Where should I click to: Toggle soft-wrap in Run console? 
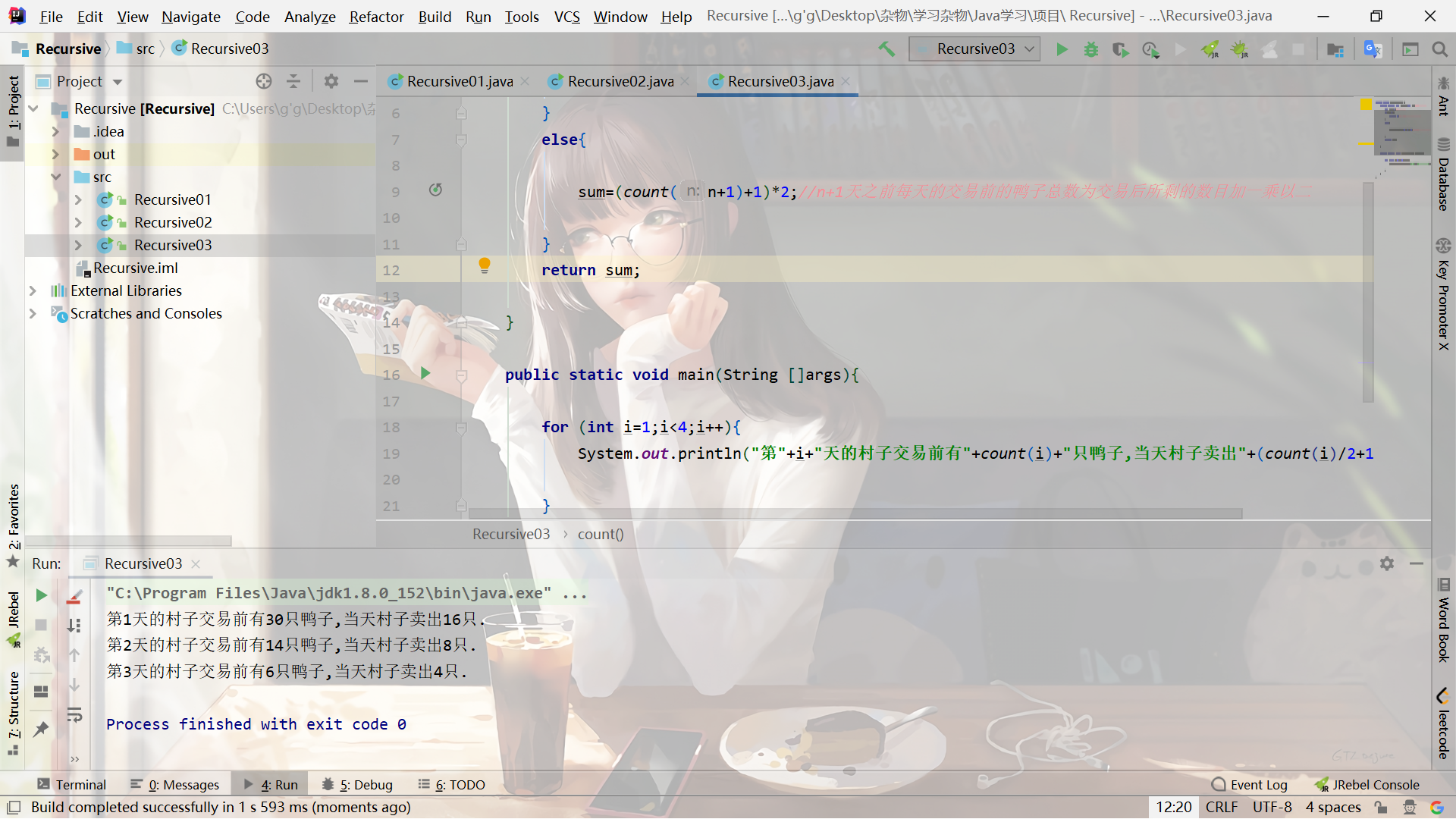[x=74, y=714]
